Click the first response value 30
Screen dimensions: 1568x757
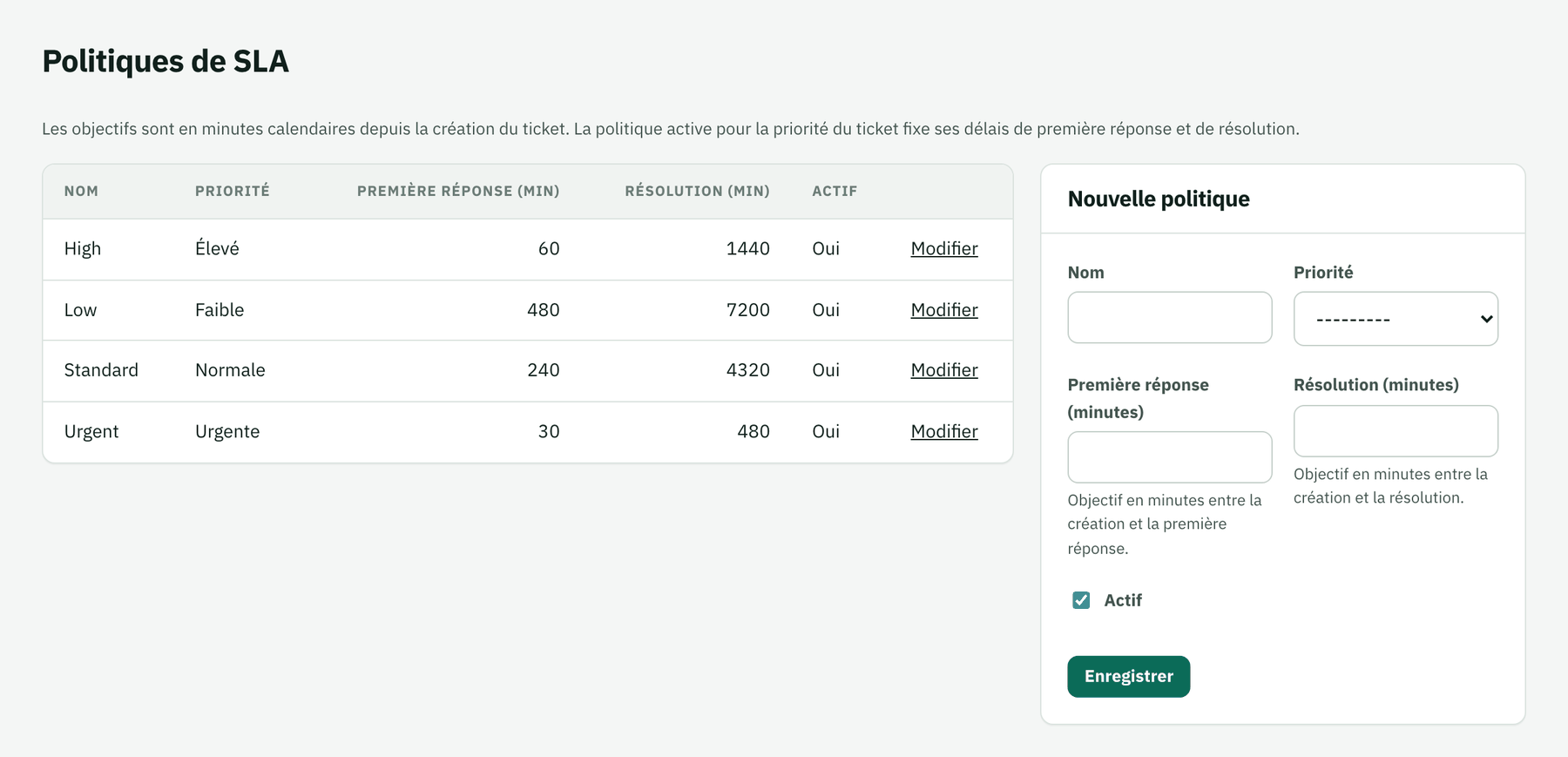coord(549,431)
